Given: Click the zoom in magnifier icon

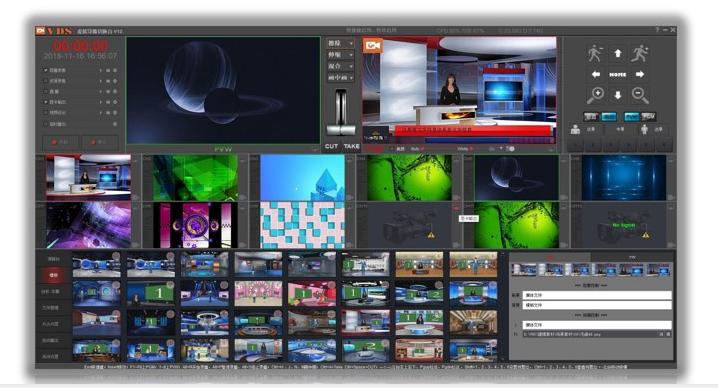Looking at the screenshot, I should tap(596, 95).
